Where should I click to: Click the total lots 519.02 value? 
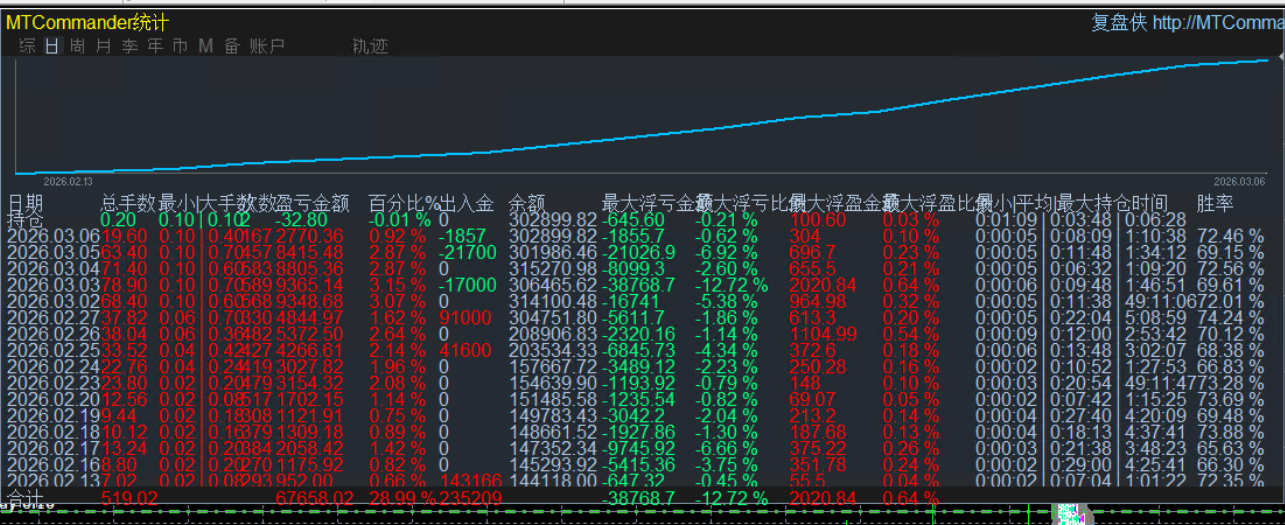click(x=129, y=497)
